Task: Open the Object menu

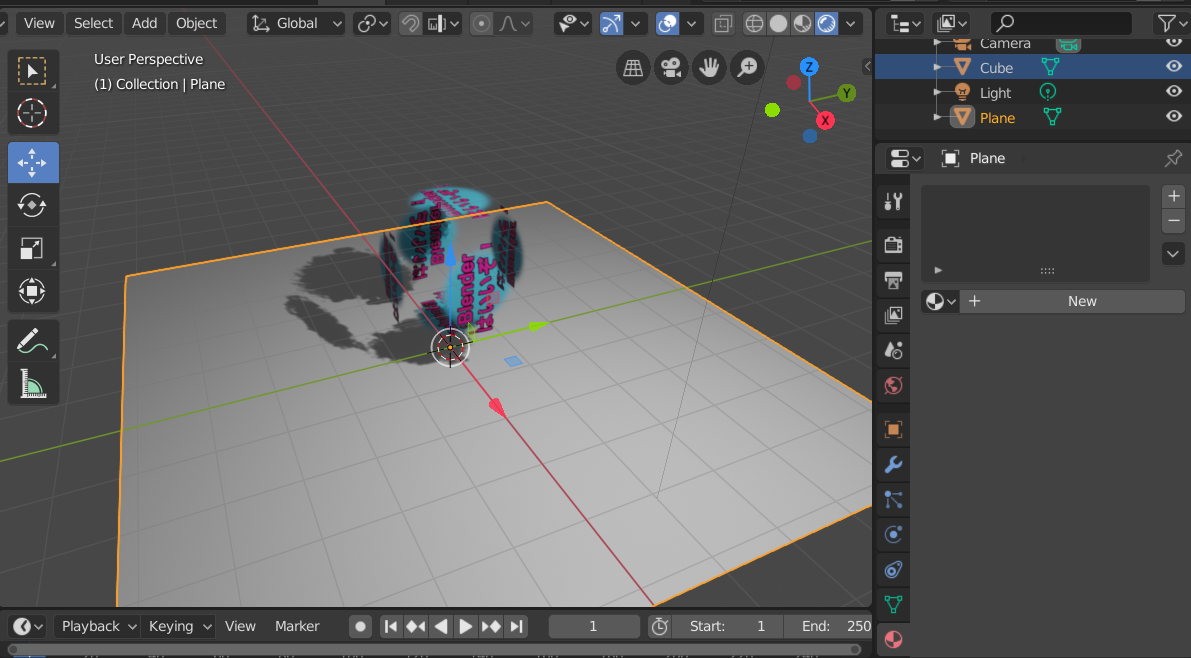Action: pyautogui.click(x=197, y=24)
